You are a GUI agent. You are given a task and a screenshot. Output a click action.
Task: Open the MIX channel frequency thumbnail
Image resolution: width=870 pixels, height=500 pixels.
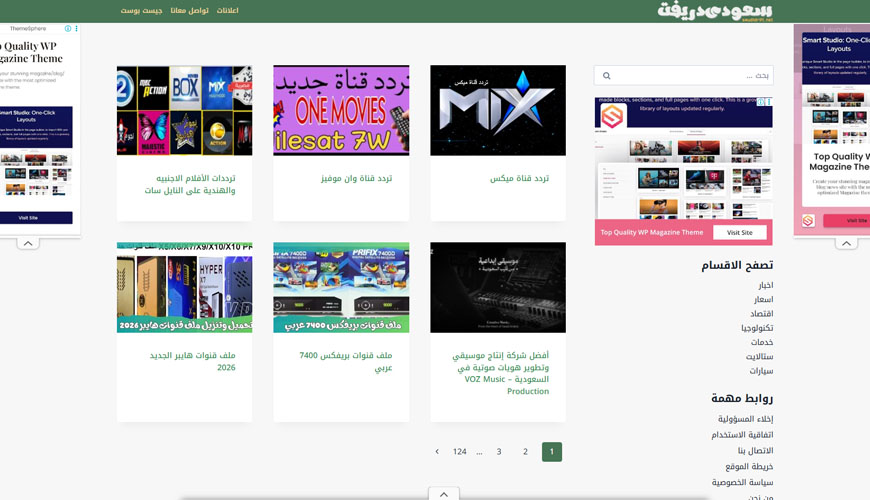click(x=498, y=110)
